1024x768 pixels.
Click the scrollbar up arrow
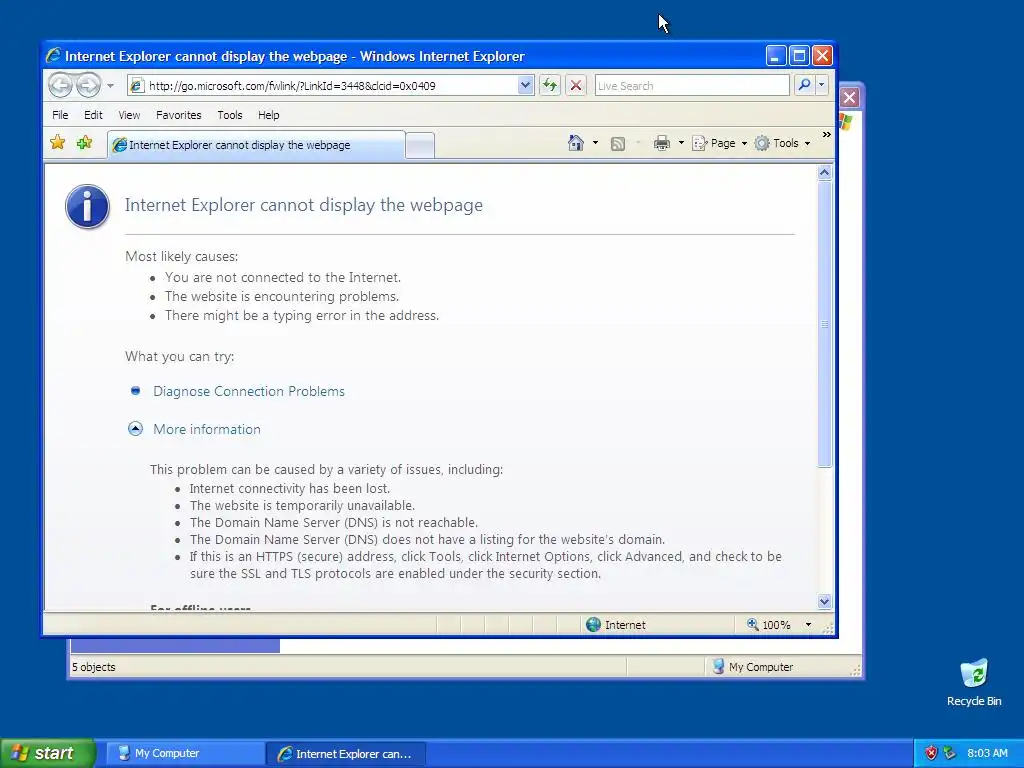click(824, 172)
